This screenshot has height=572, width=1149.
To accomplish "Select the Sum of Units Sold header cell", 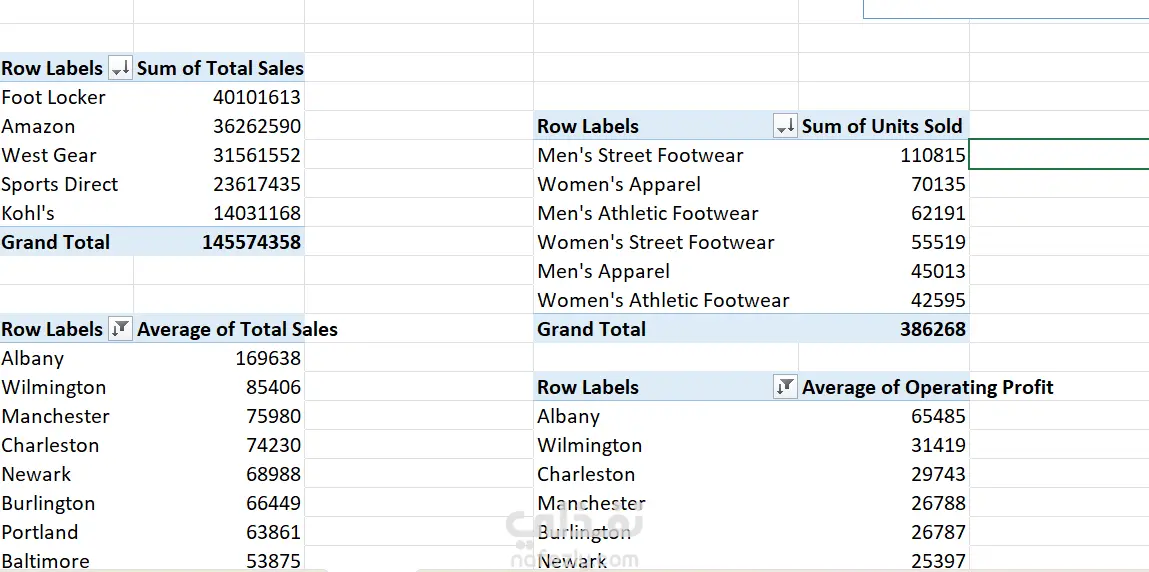I will coord(882,126).
